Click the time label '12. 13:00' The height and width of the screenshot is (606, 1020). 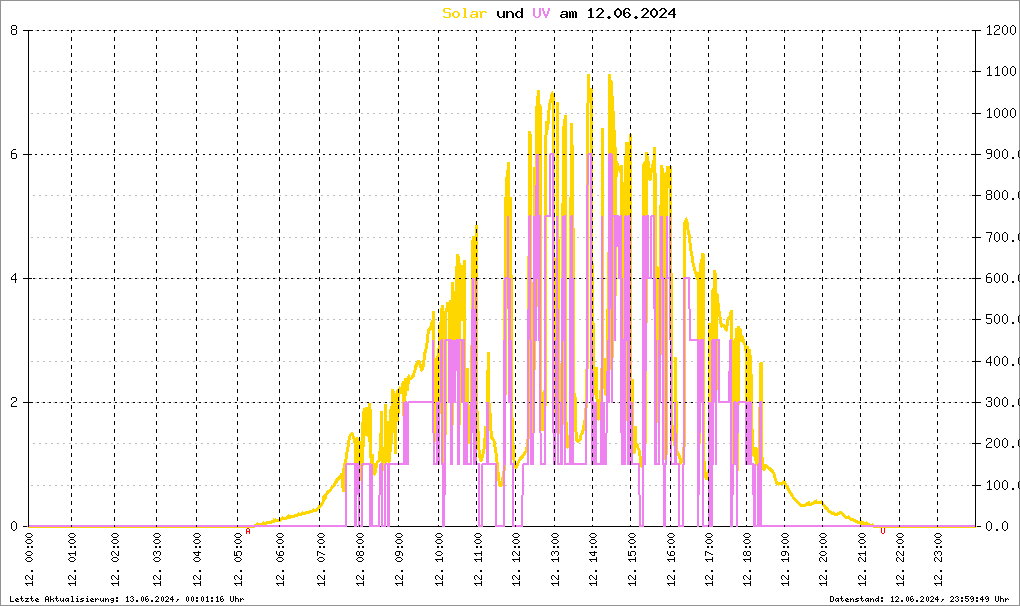(555, 559)
